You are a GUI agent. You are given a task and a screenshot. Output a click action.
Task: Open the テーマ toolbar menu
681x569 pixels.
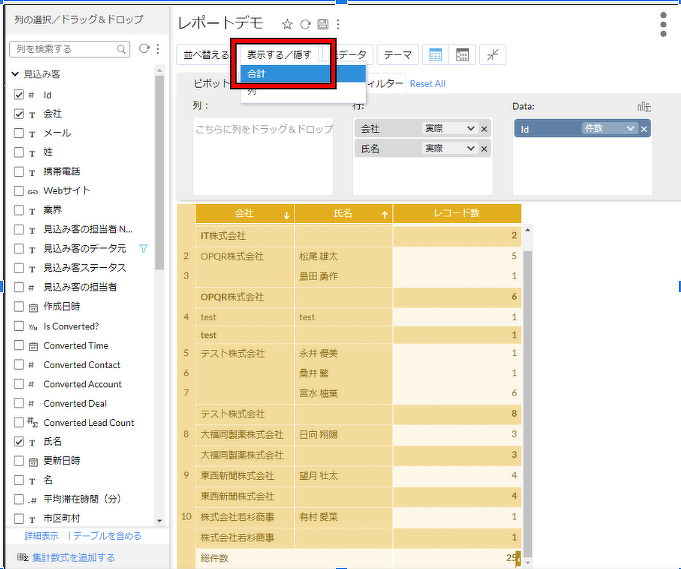click(x=398, y=55)
